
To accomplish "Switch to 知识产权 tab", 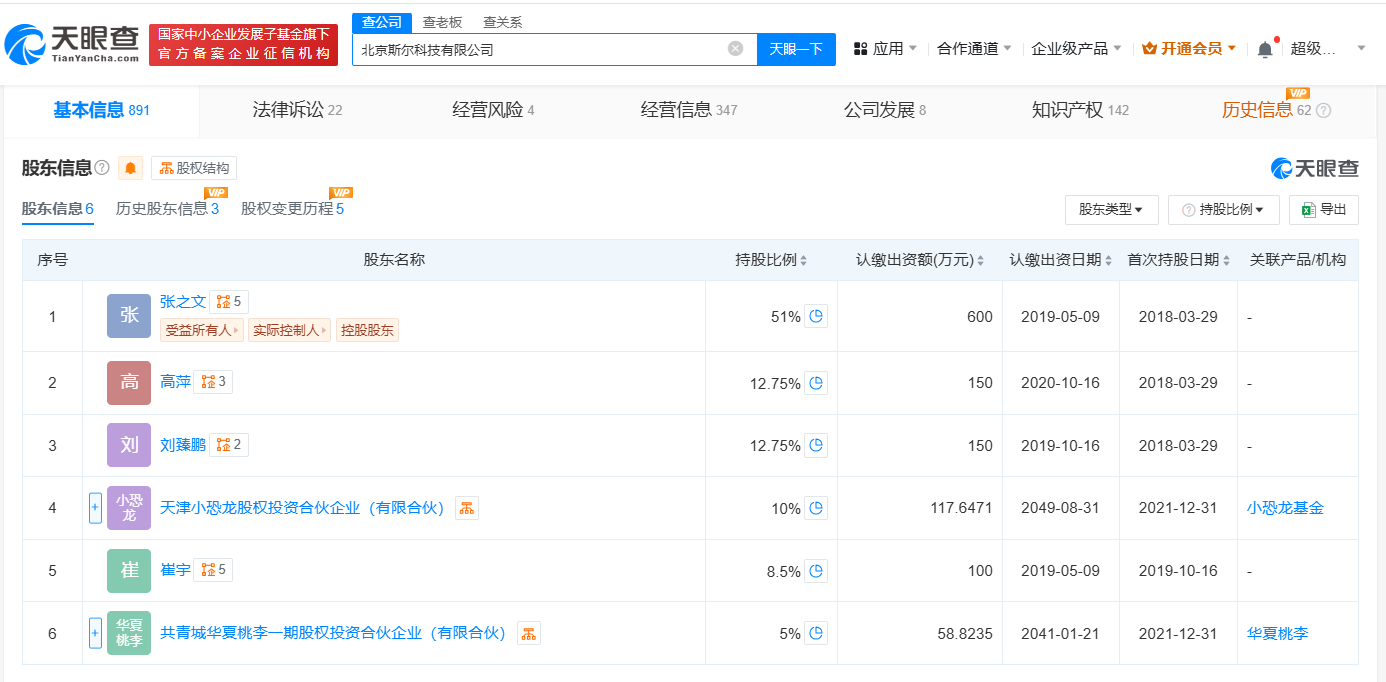I will click(1080, 110).
